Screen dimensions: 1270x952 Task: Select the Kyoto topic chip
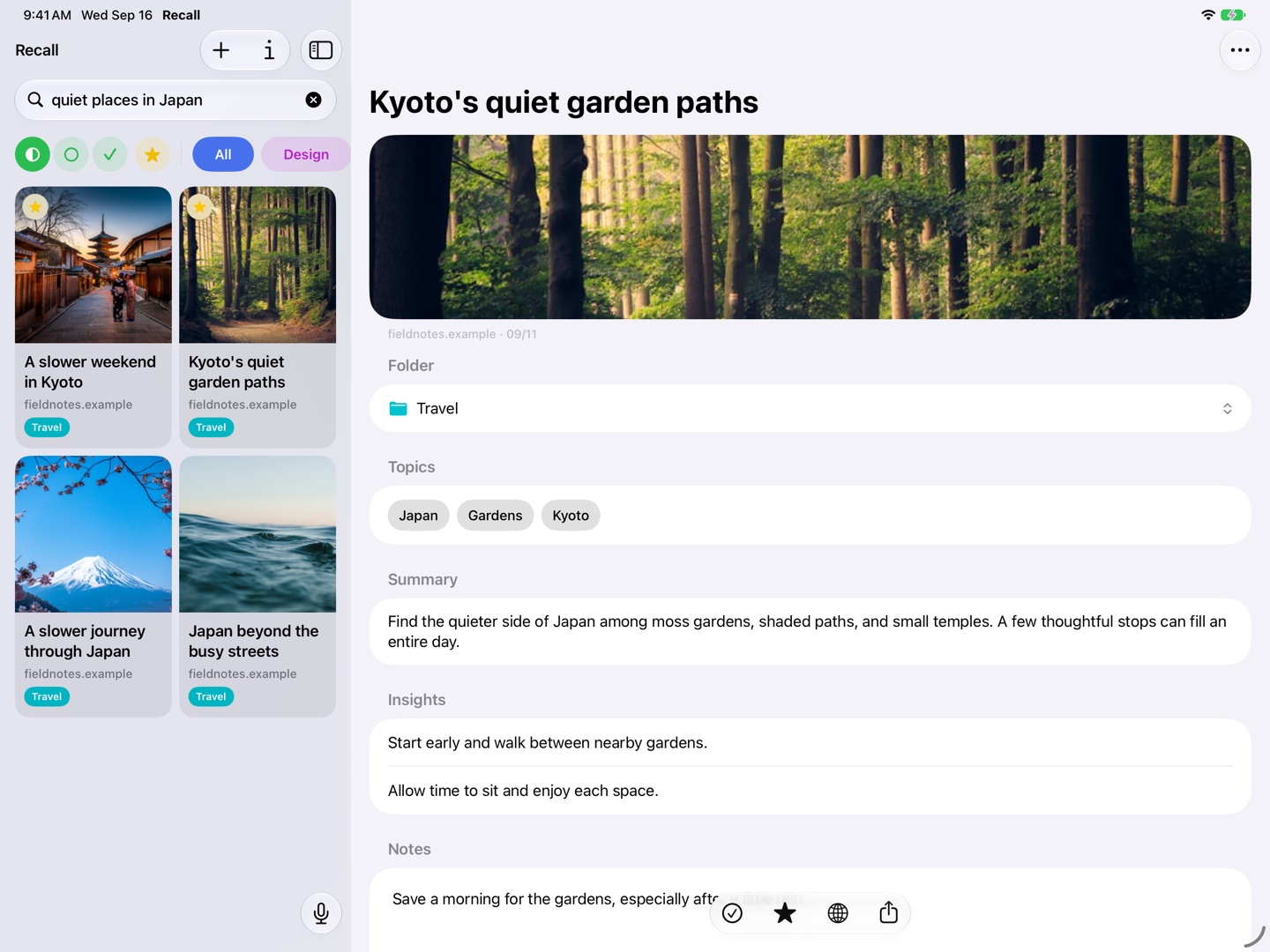click(571, 516)
